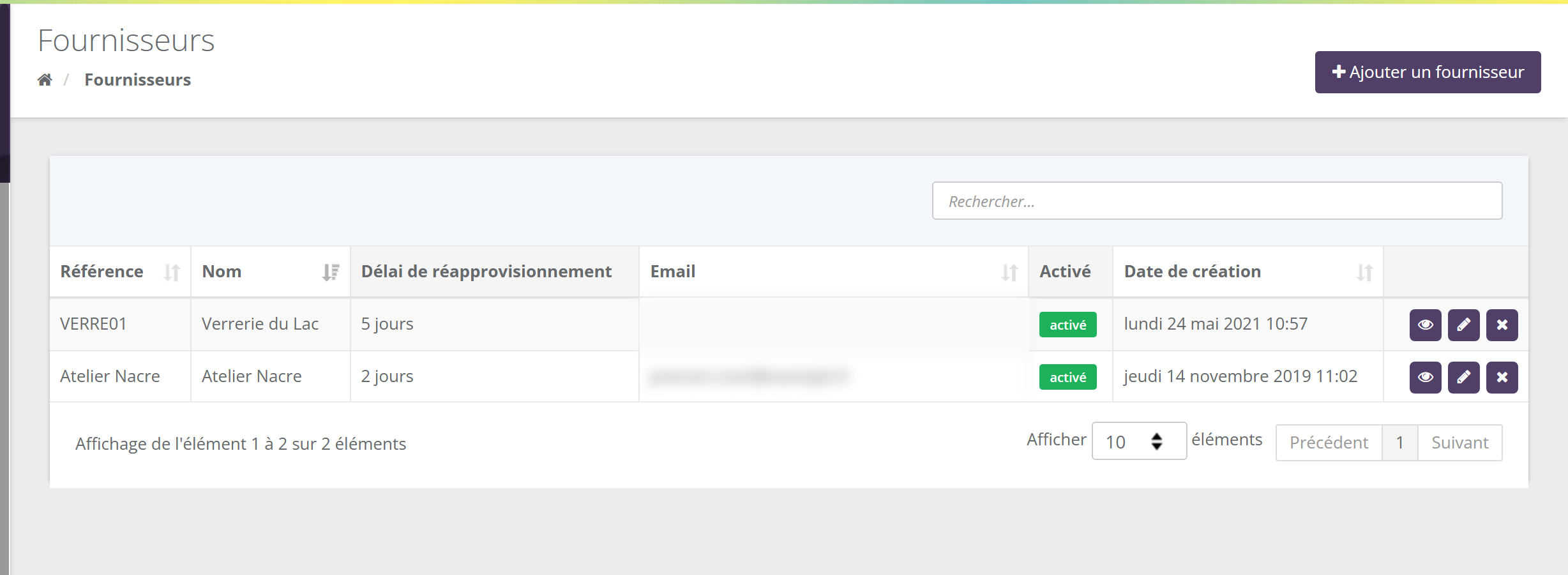
Task: Delete the Verrerie du Lac supplier
Action: (1502, 325)
